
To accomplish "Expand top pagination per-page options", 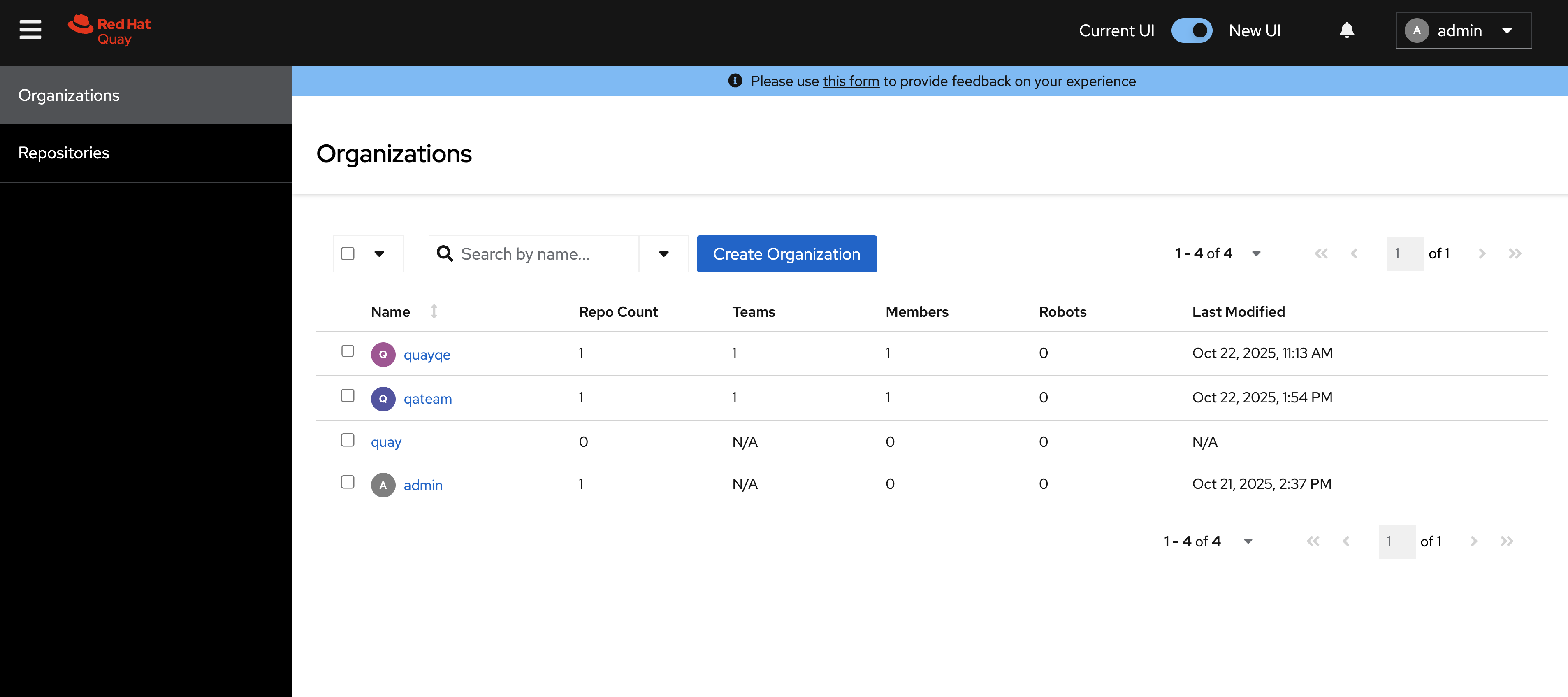I will (1256, 254).
